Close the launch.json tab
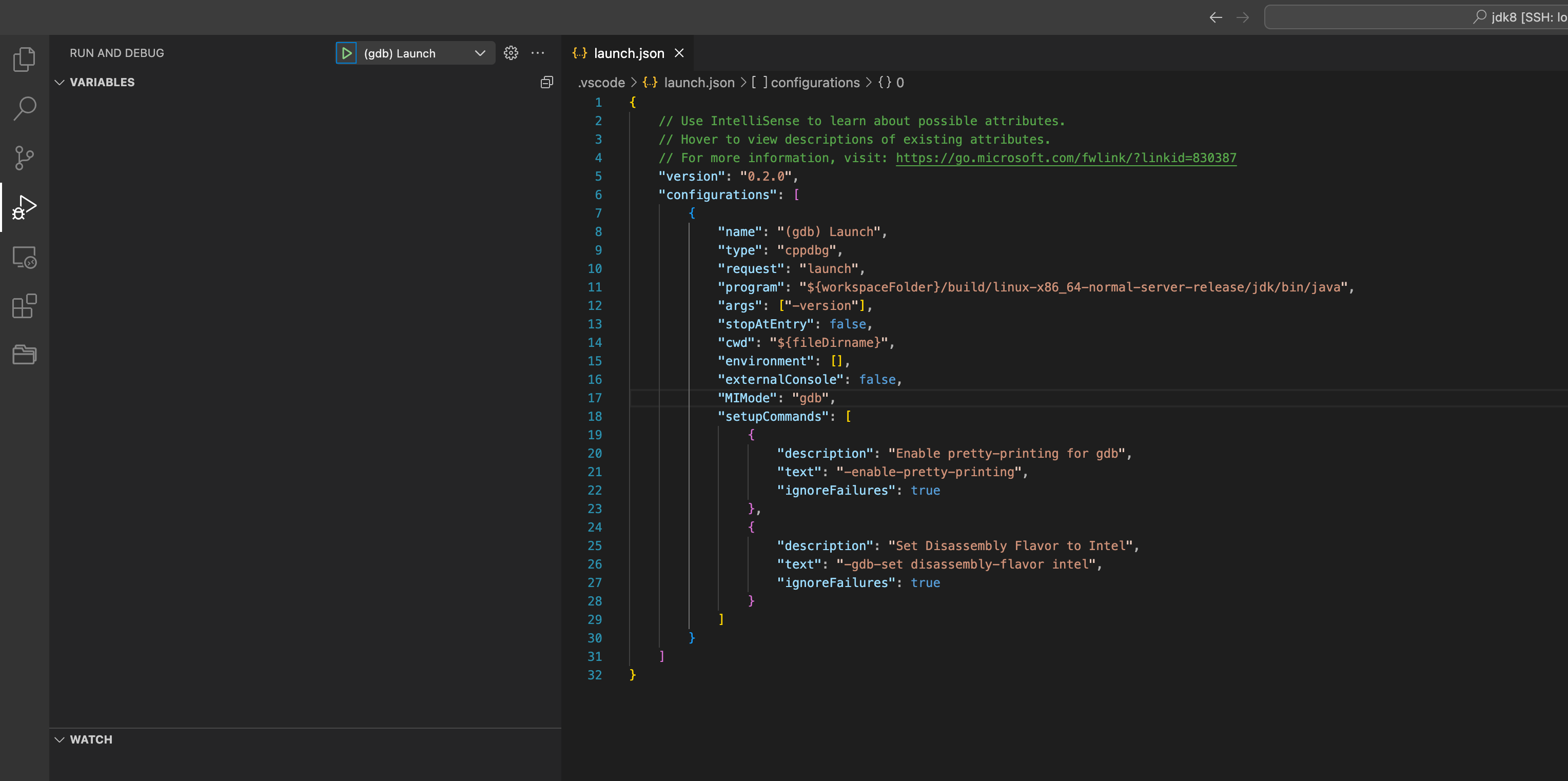The height and width of the screenshot is (781, 1568). [x=679, y=53]
